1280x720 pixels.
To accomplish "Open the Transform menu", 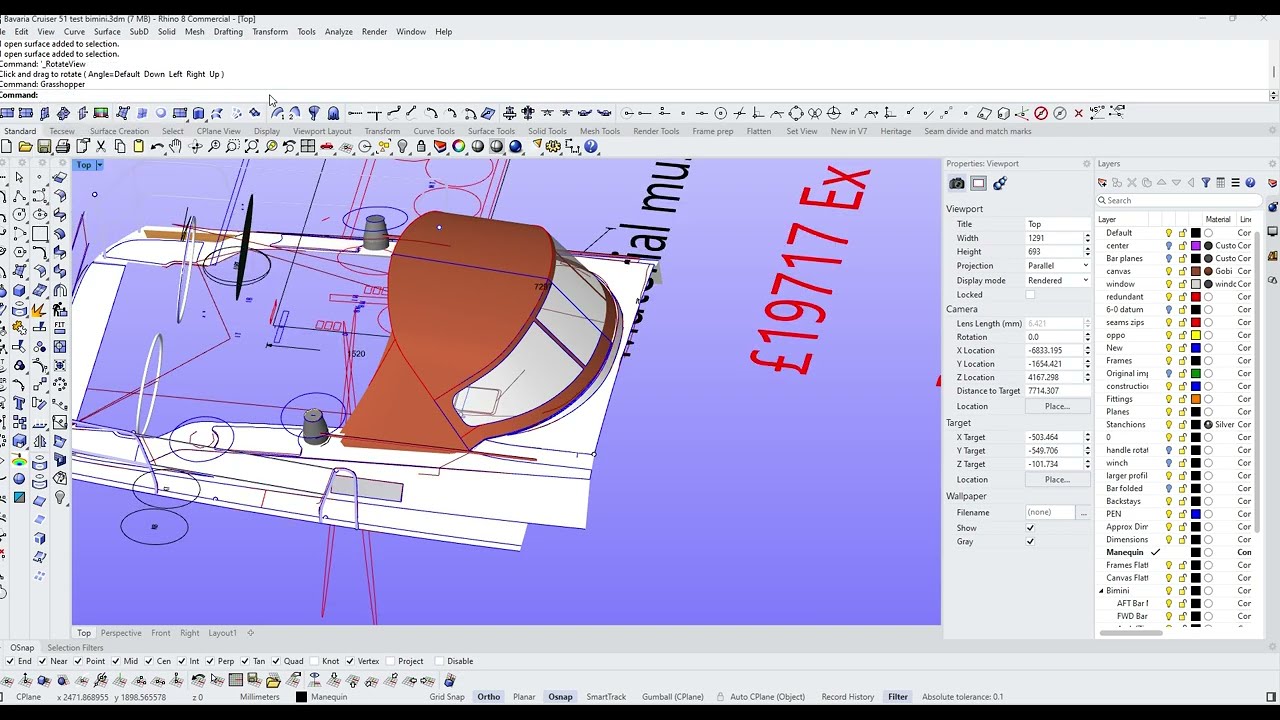I will tap(270, 32).
